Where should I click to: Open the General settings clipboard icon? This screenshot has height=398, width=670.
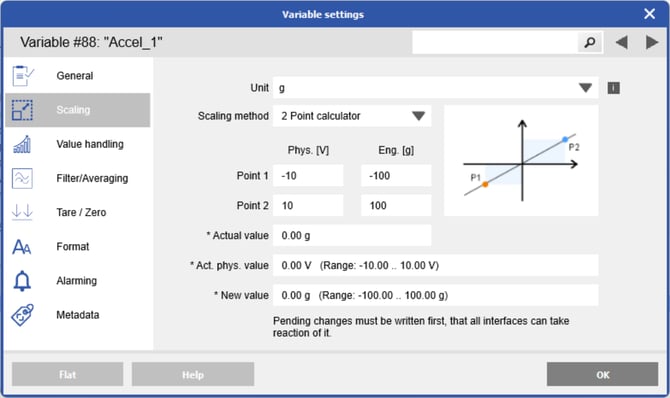pos(22,76)
